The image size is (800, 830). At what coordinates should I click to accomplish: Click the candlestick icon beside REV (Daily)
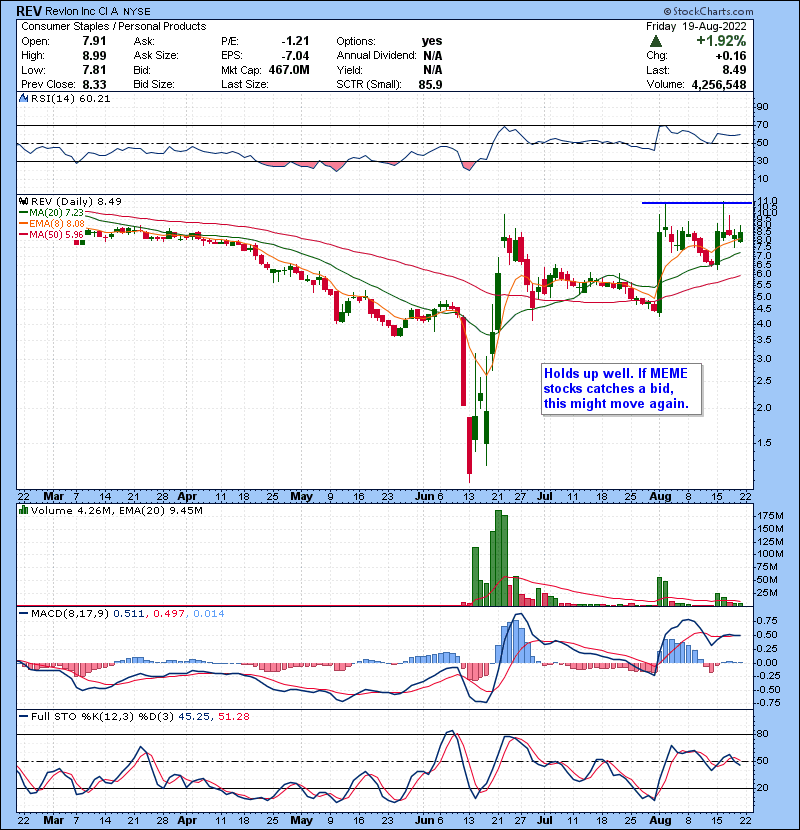23,202
